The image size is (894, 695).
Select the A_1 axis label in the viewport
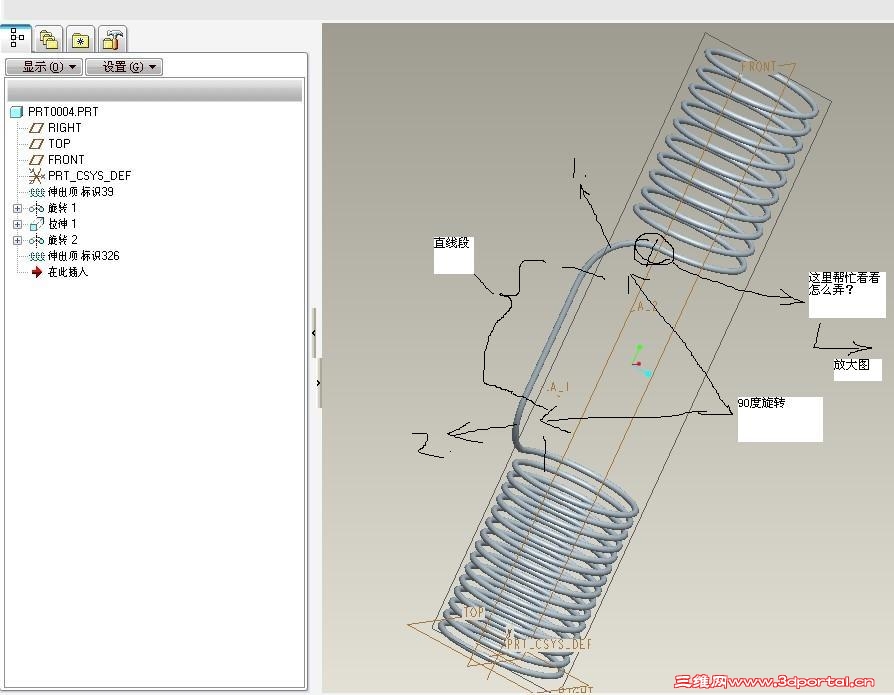(x=558, y=388)
